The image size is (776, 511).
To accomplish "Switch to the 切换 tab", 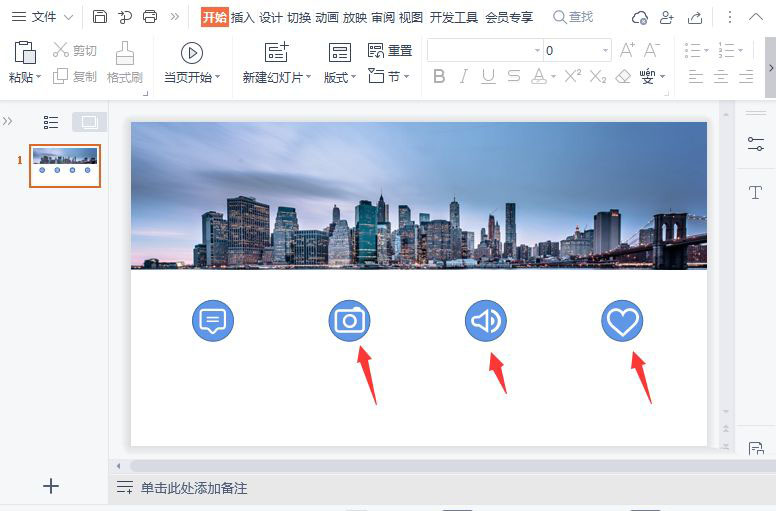I will tap(299, 17).
